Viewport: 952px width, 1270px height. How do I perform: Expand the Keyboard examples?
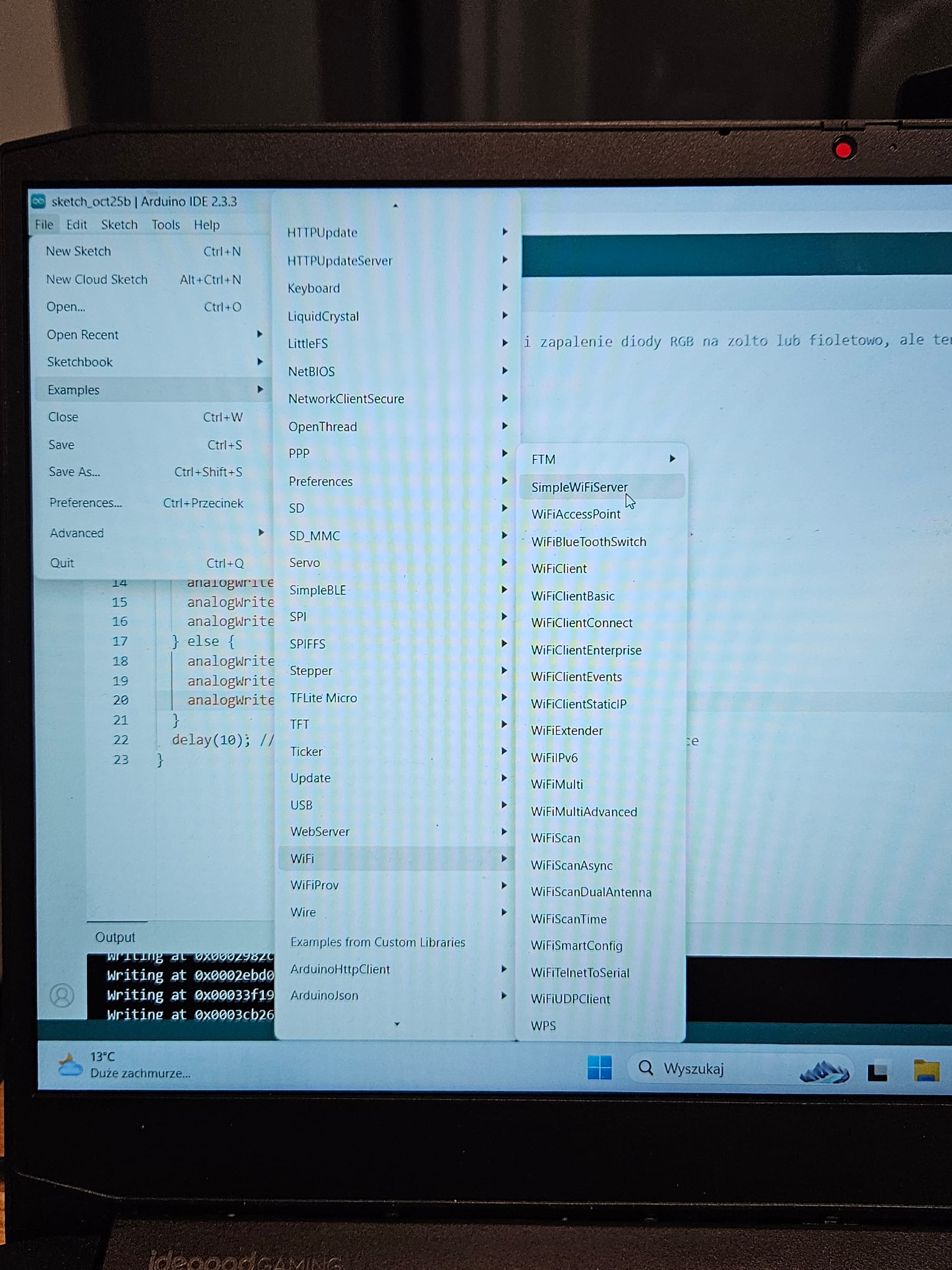pos(396,288)
